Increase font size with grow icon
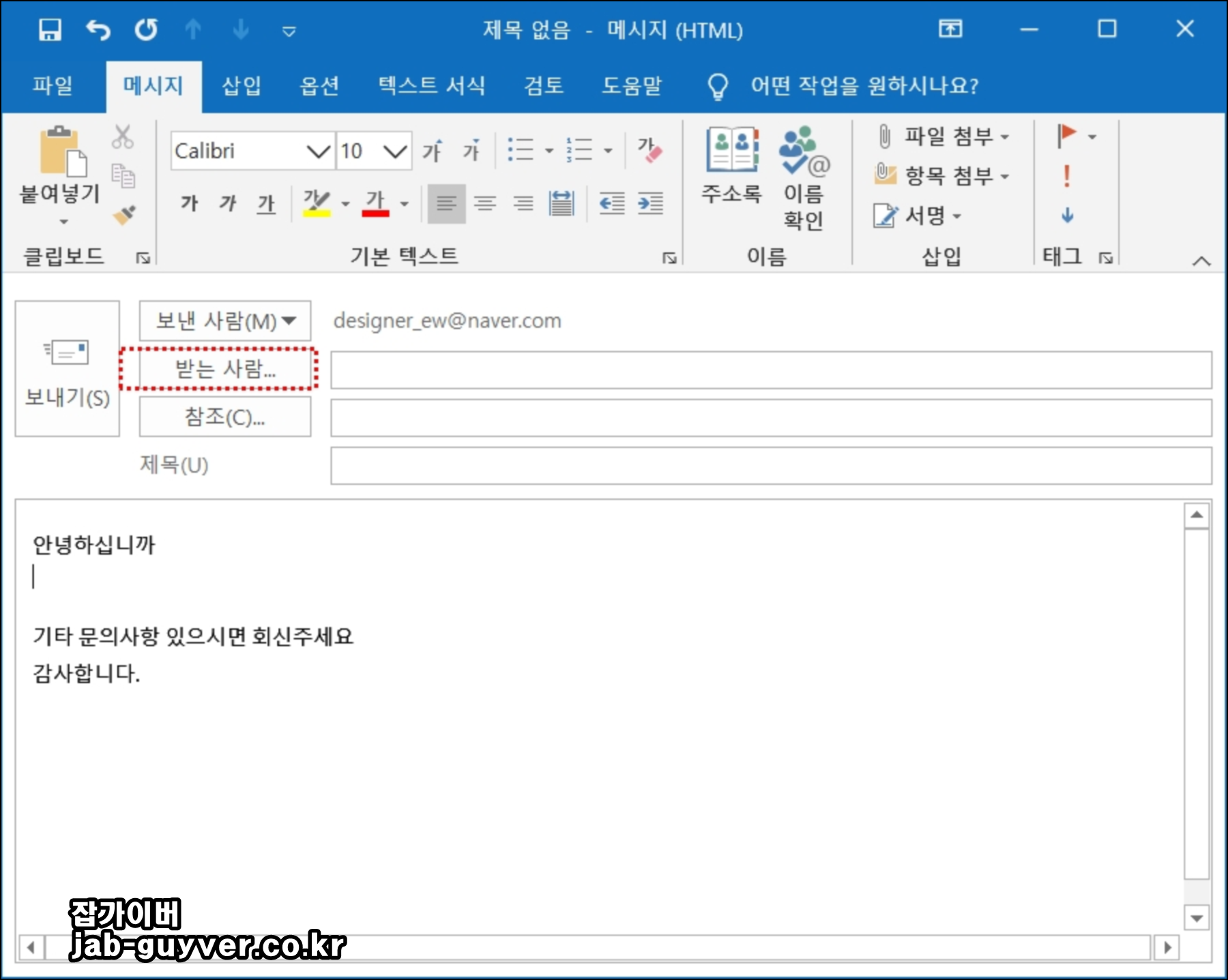Viewport: 1228px width, 980px height. [x=433, y=150]
